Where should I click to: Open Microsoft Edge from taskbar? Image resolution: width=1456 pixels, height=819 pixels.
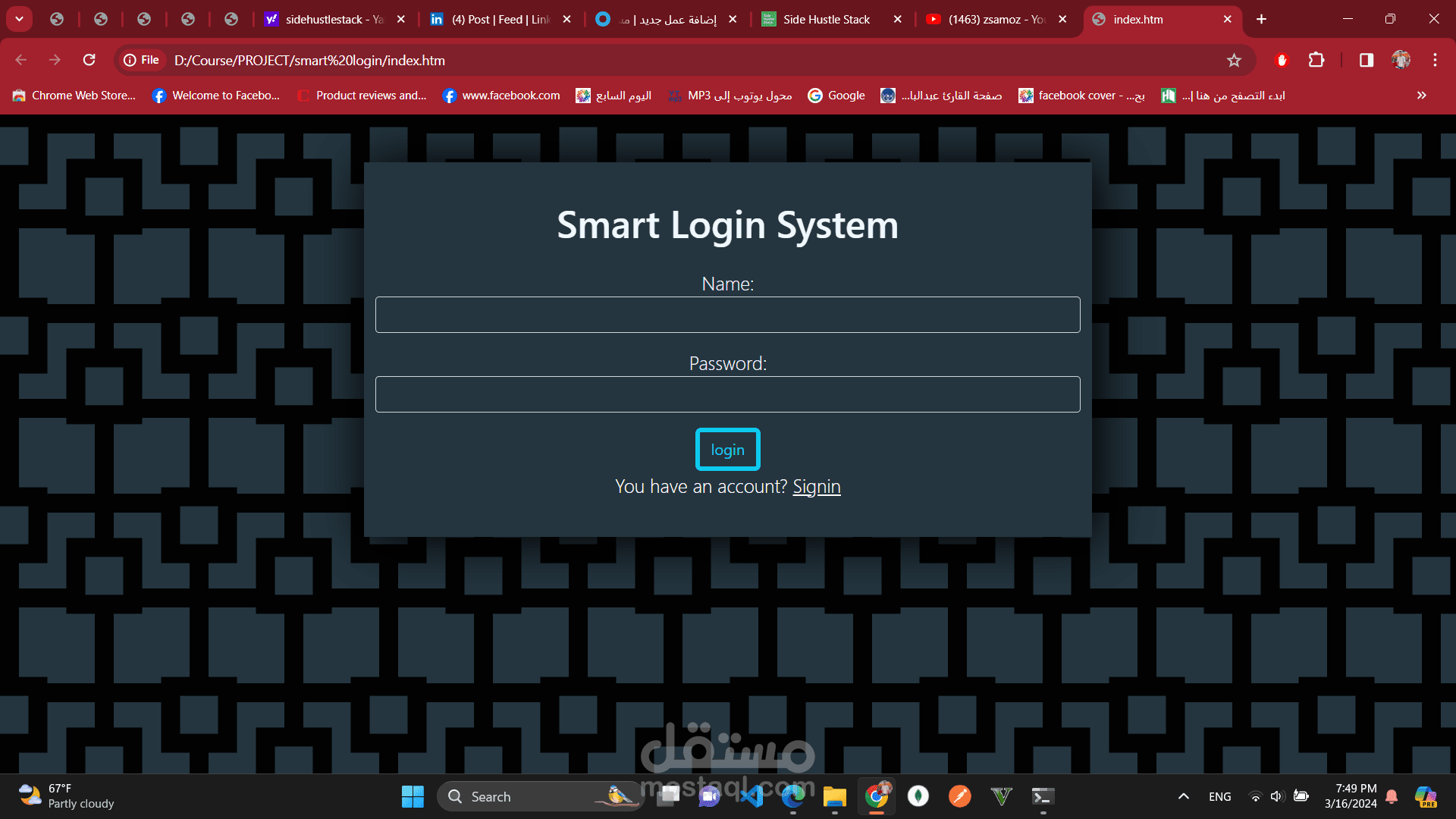click(x=793, y=796)
